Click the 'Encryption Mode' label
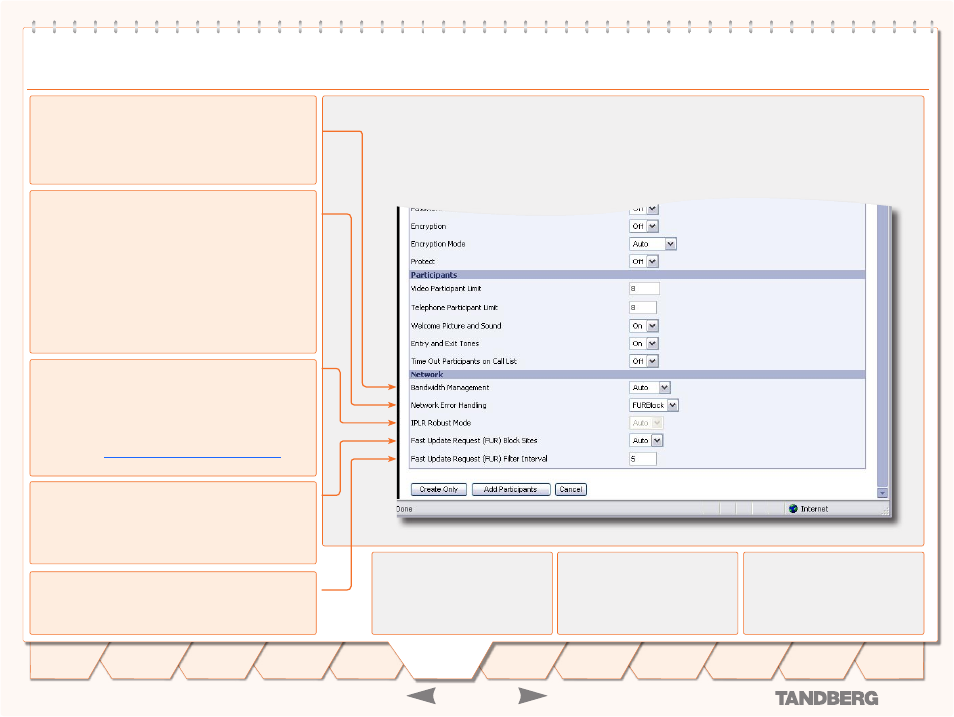This screenshot has height=717, width=954. [x=438, y=244]
